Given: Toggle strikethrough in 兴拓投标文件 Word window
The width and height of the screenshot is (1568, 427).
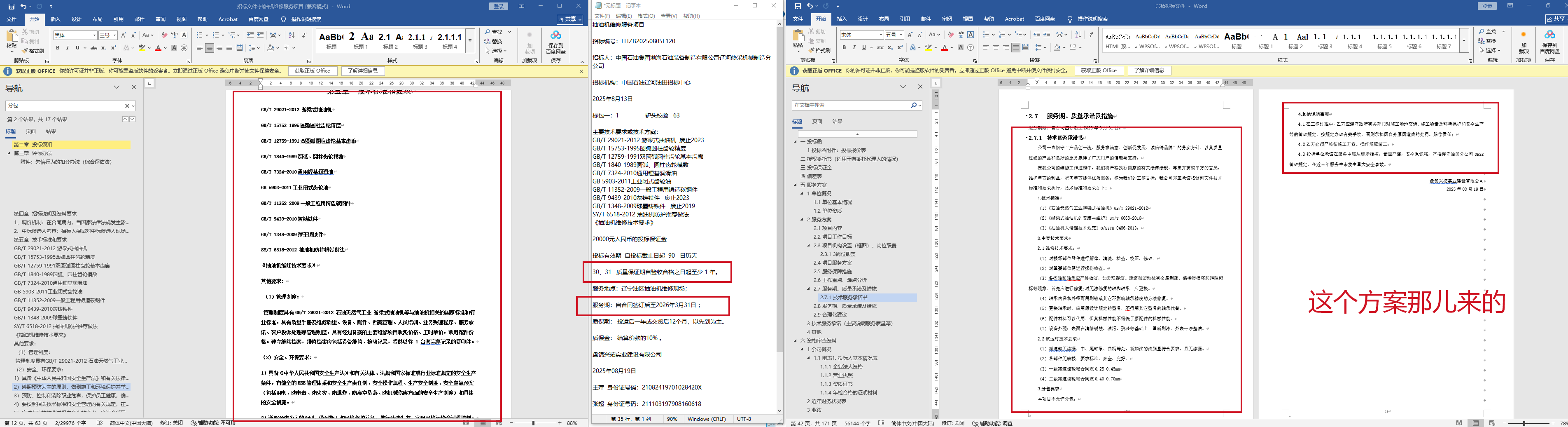Looking at the screenshot, I should [880, 47].
